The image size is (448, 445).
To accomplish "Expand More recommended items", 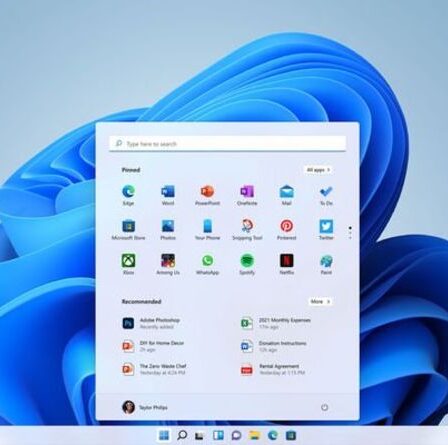I will coord(320,302).
